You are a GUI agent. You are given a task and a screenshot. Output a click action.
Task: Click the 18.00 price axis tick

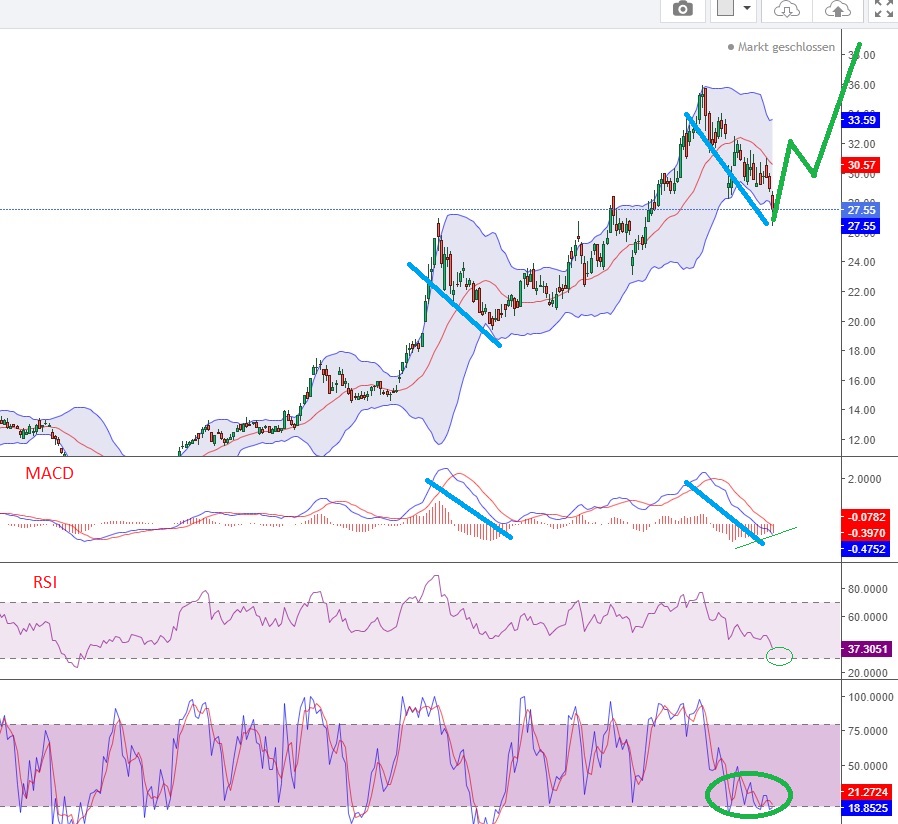tap(861, 351)
